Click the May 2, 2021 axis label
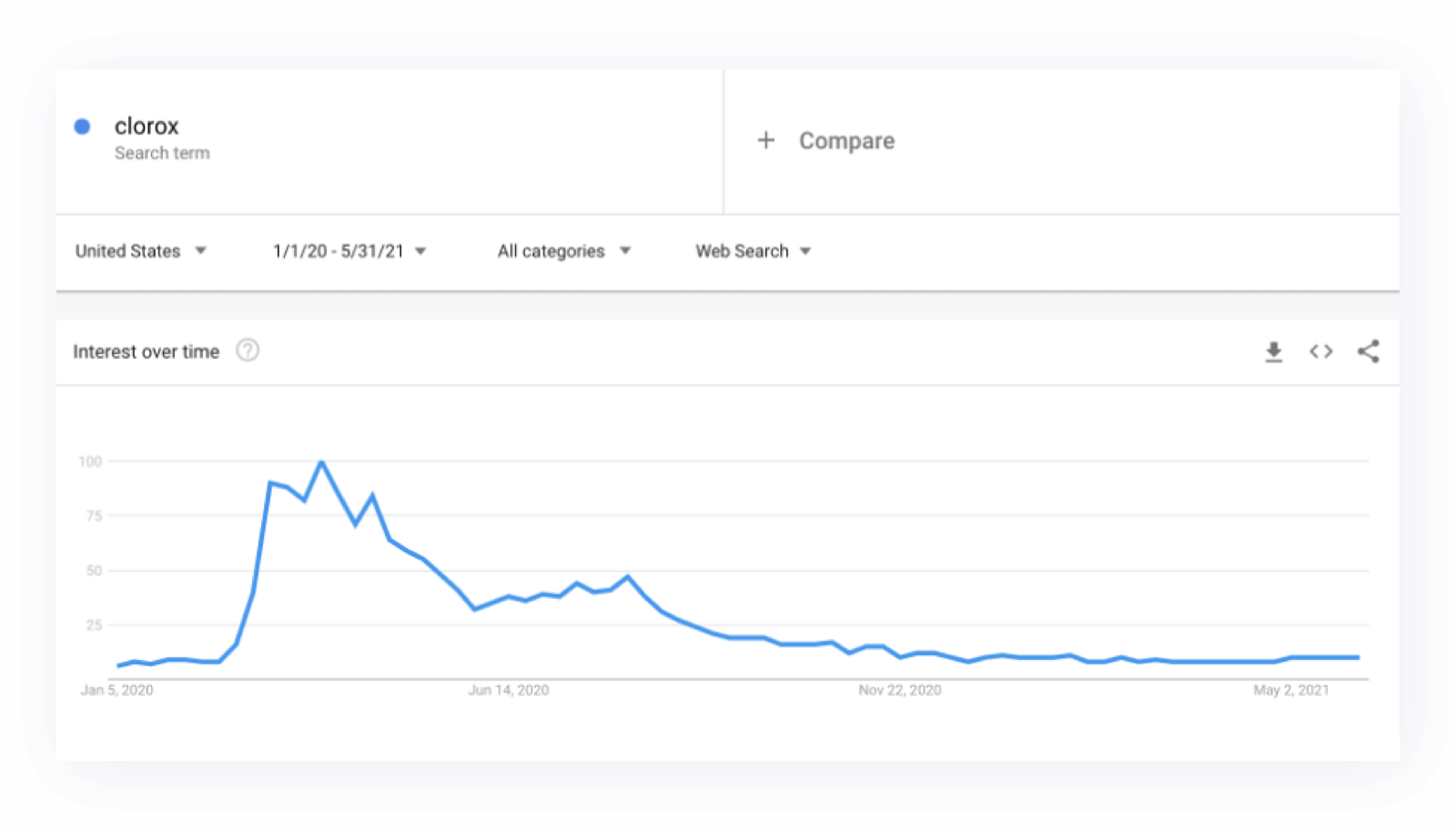This screenshot has height=830, width=1456. coord(1291,691)
